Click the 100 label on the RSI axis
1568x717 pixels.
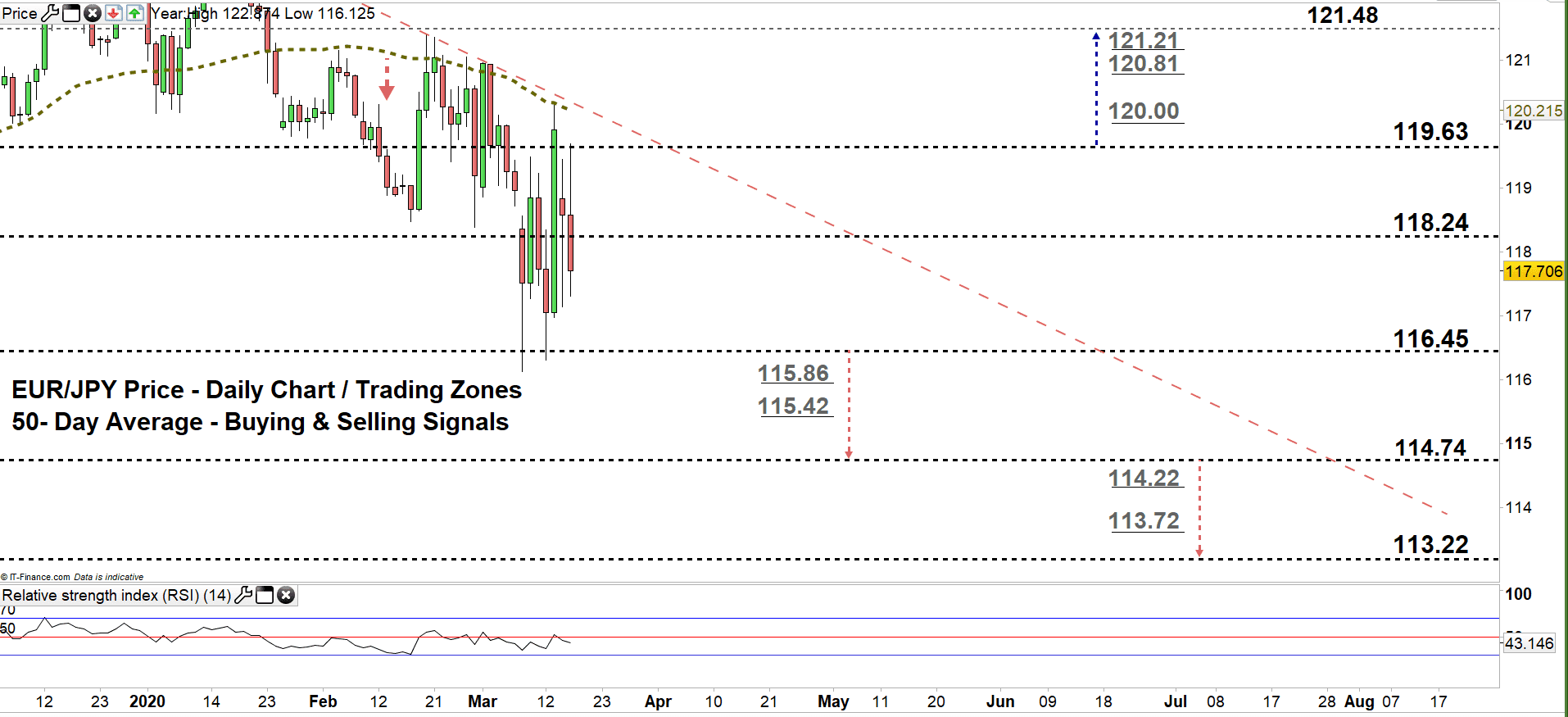point(1518,594)
